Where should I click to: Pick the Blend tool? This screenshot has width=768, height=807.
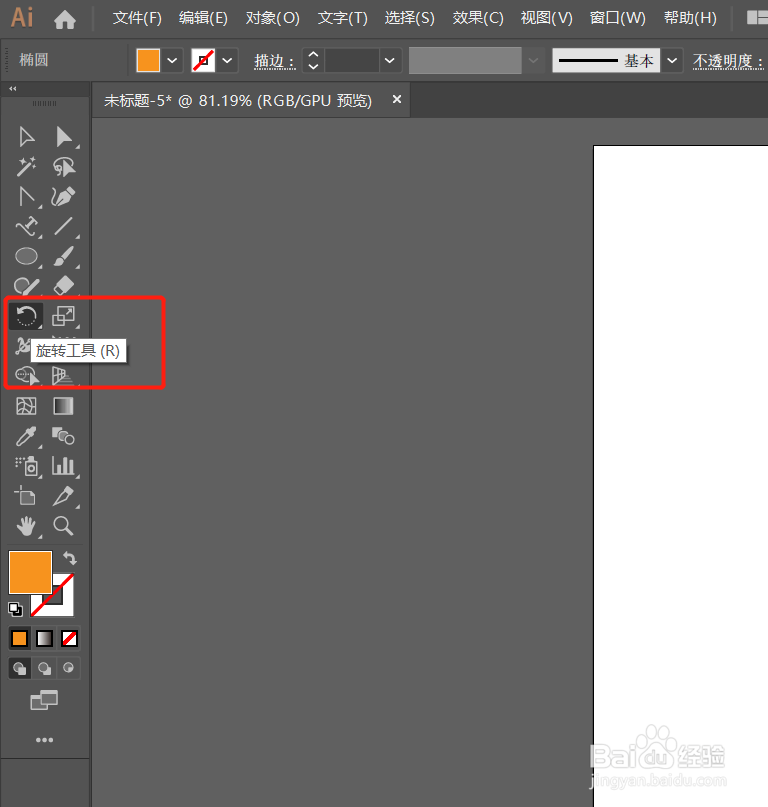(x=63, y=436)
